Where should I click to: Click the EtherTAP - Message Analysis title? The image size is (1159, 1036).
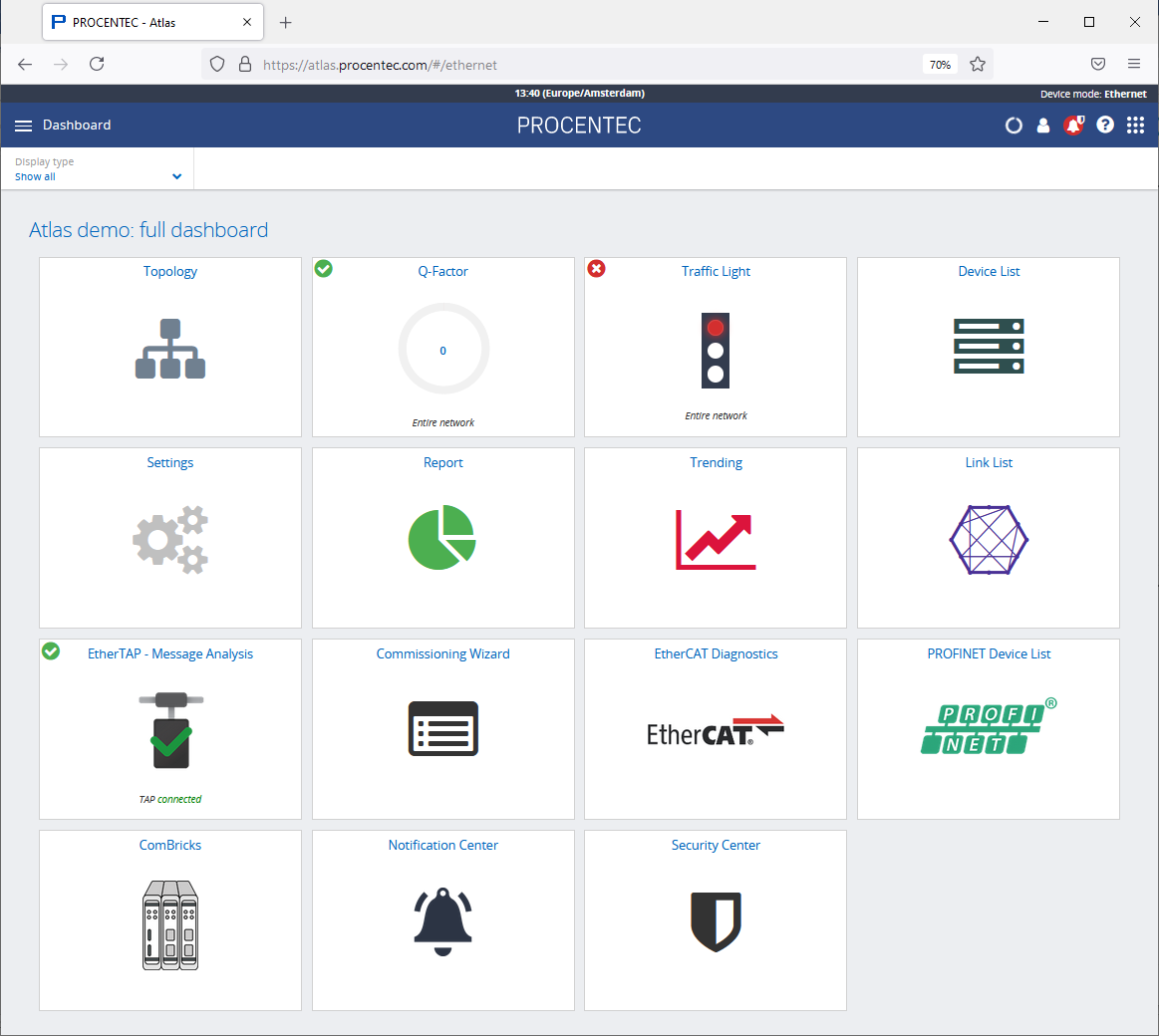(x=170, y=653)
